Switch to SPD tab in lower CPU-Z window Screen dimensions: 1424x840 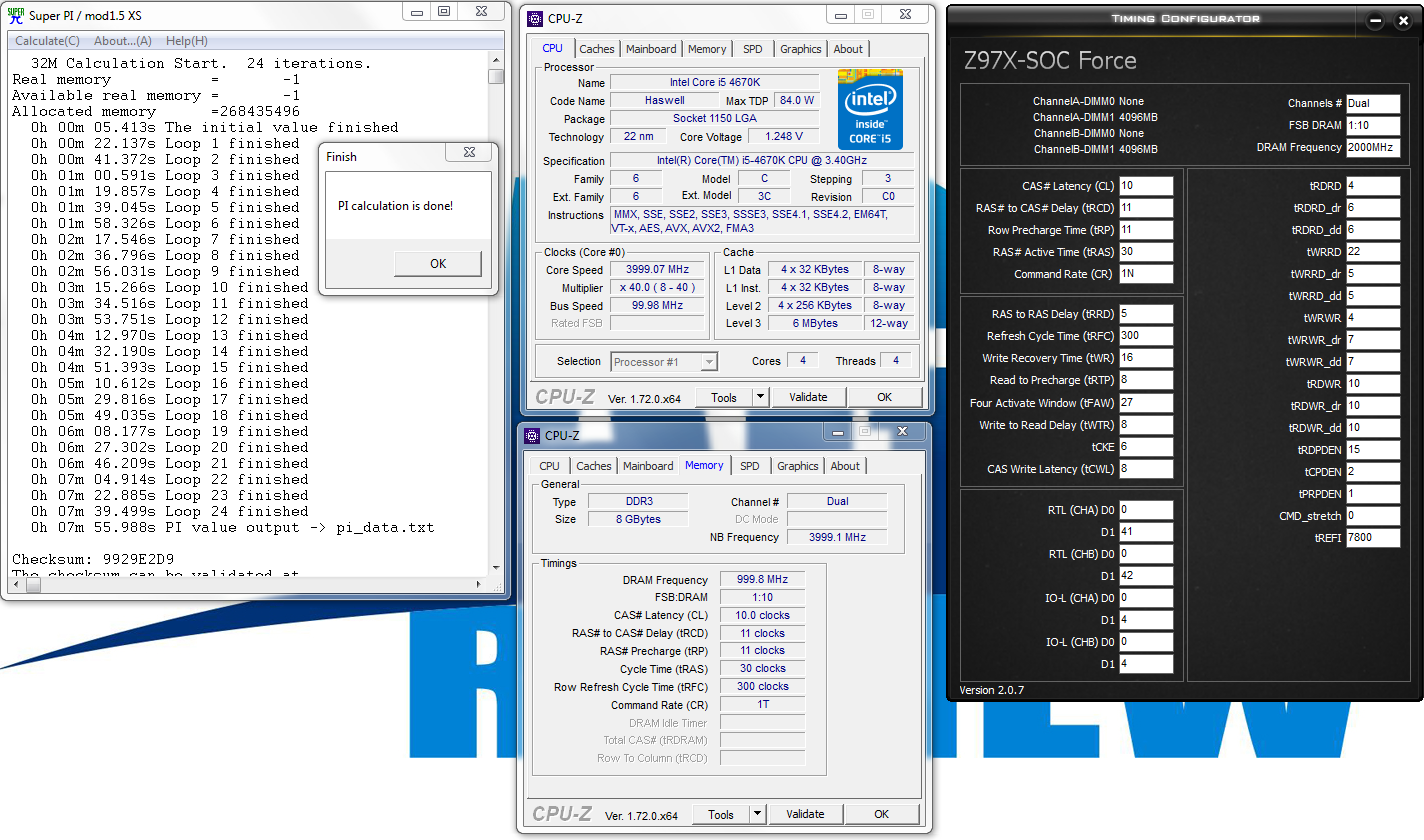coord(750,466)
